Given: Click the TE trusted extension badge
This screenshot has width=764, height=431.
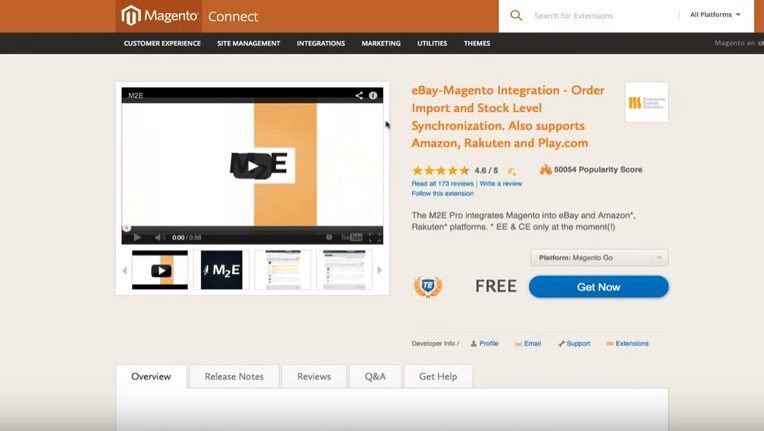Looking at the screenshot, I should tap(428, 286).
